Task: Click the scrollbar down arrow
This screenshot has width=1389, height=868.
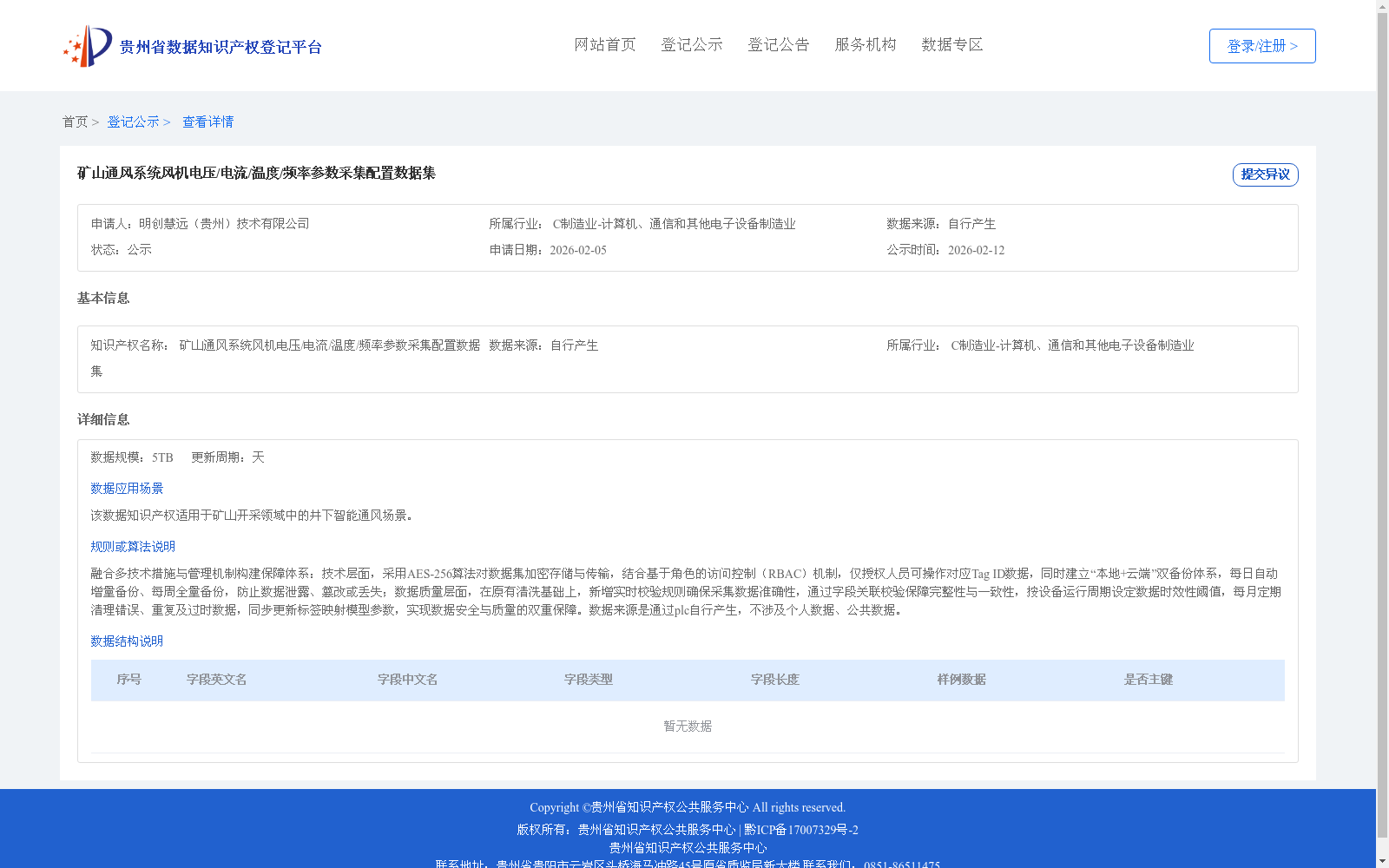Action: (1382, 861)
